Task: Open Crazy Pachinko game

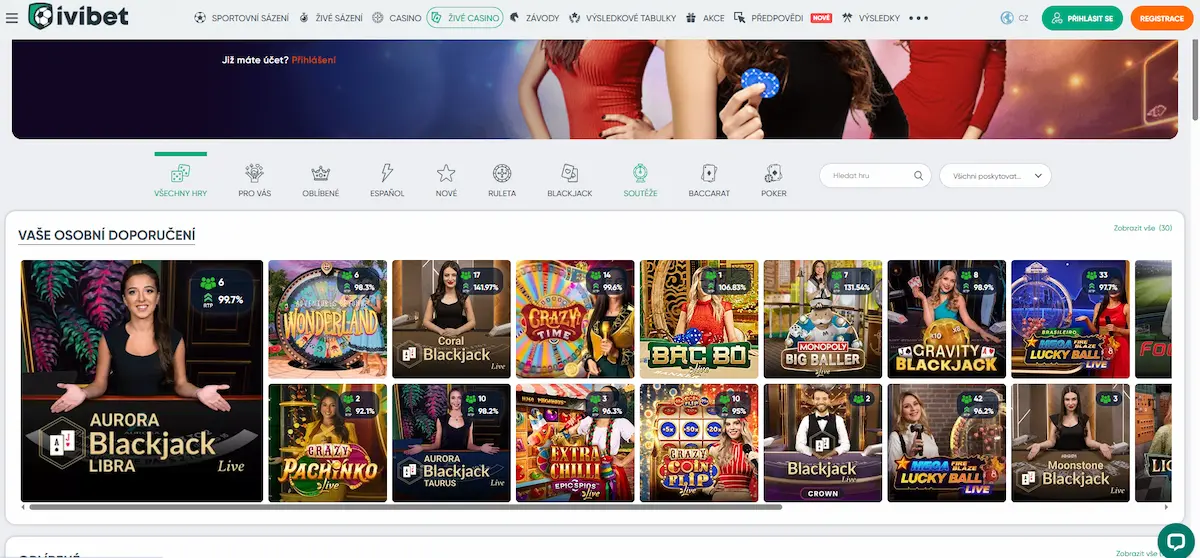Action: (328, 442)
